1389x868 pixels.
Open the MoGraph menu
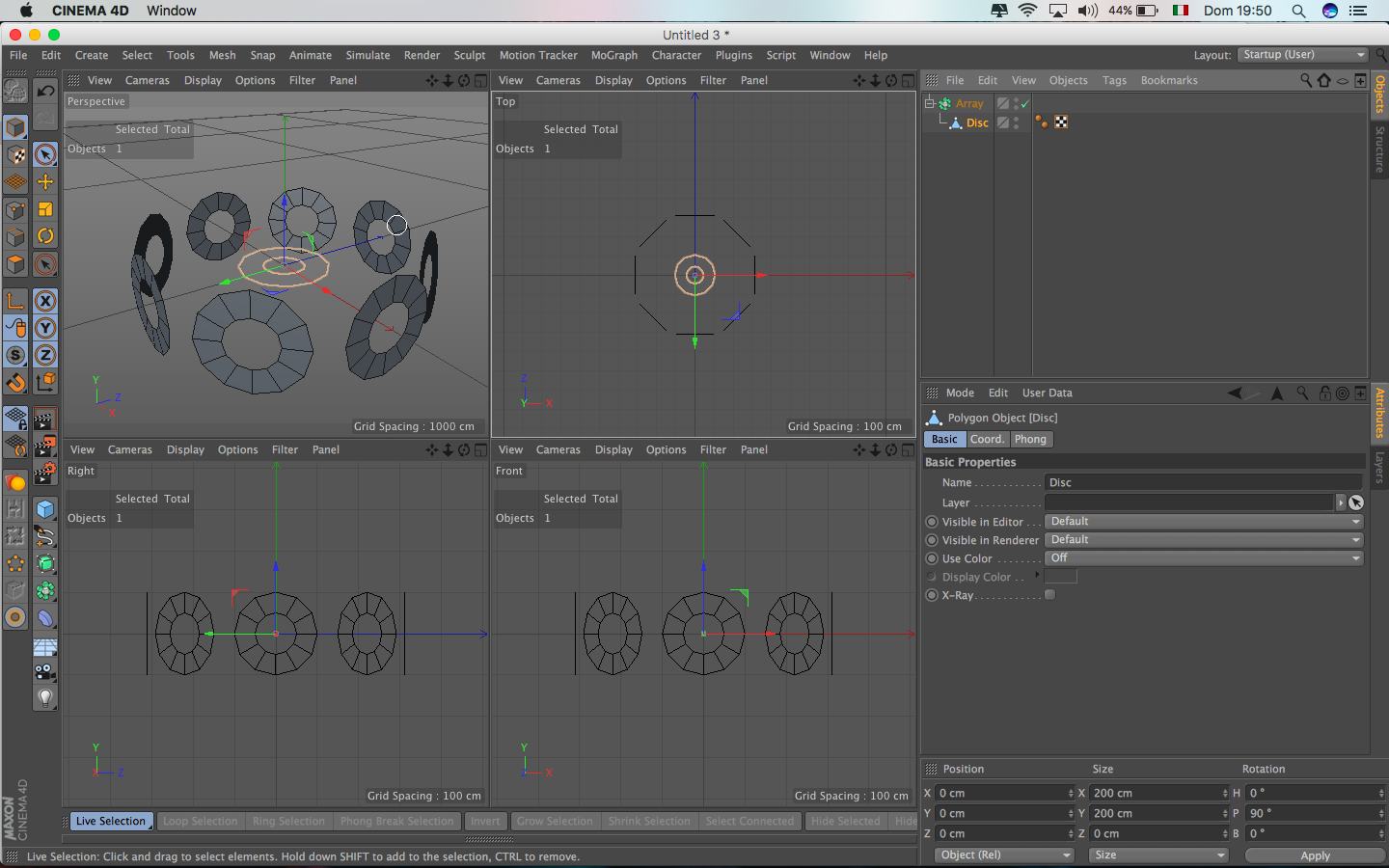pyautogui.click(x=614, y=55)
